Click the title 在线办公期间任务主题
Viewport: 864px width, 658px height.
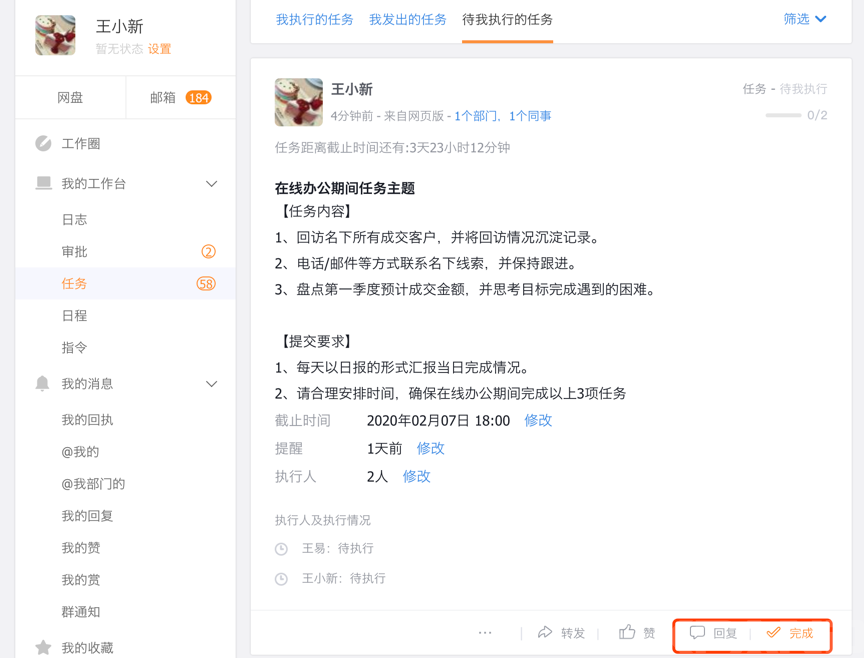pos(344,188)
